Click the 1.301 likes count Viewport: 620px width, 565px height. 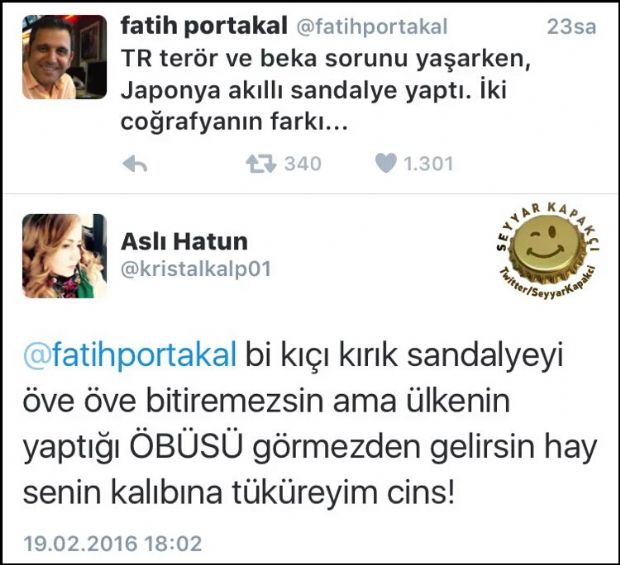click(428, 164)
